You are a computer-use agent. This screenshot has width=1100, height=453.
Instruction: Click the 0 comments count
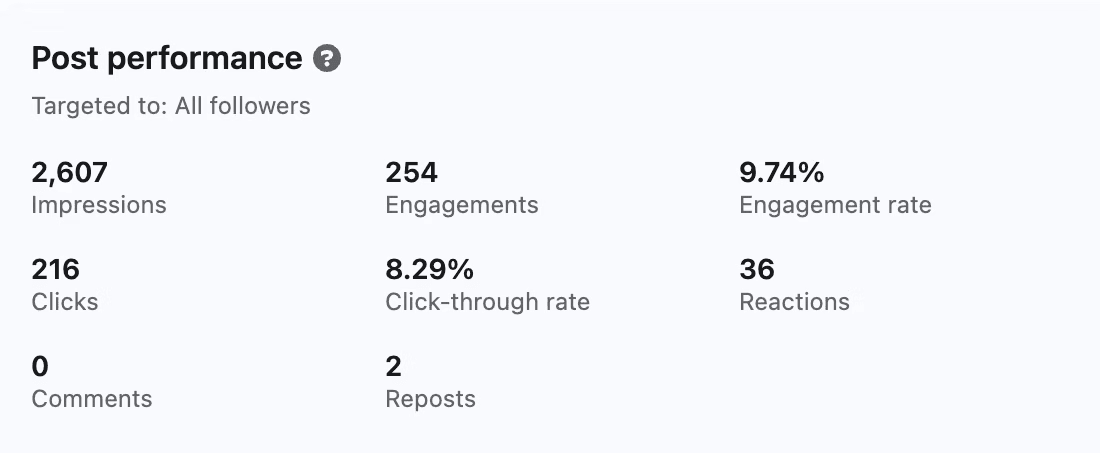coord(40,366)
